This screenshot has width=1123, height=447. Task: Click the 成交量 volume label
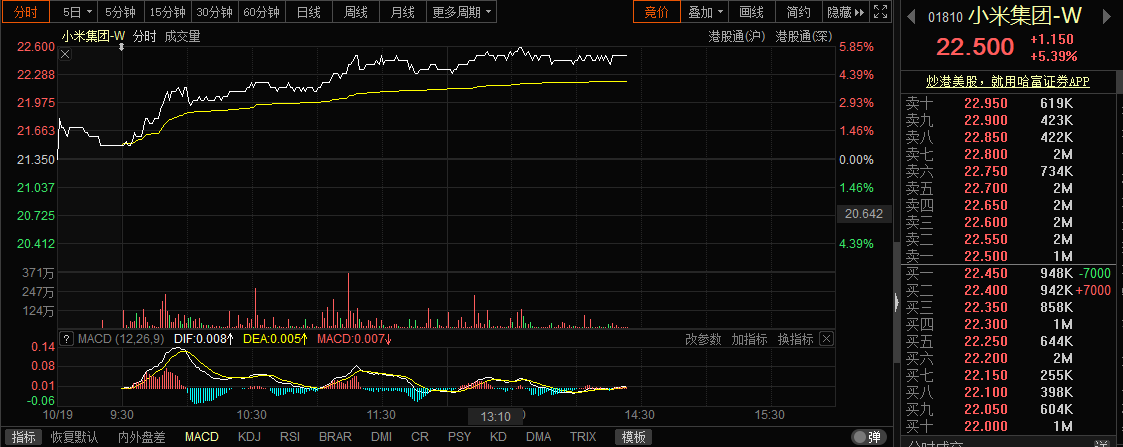tap(183, 37)
